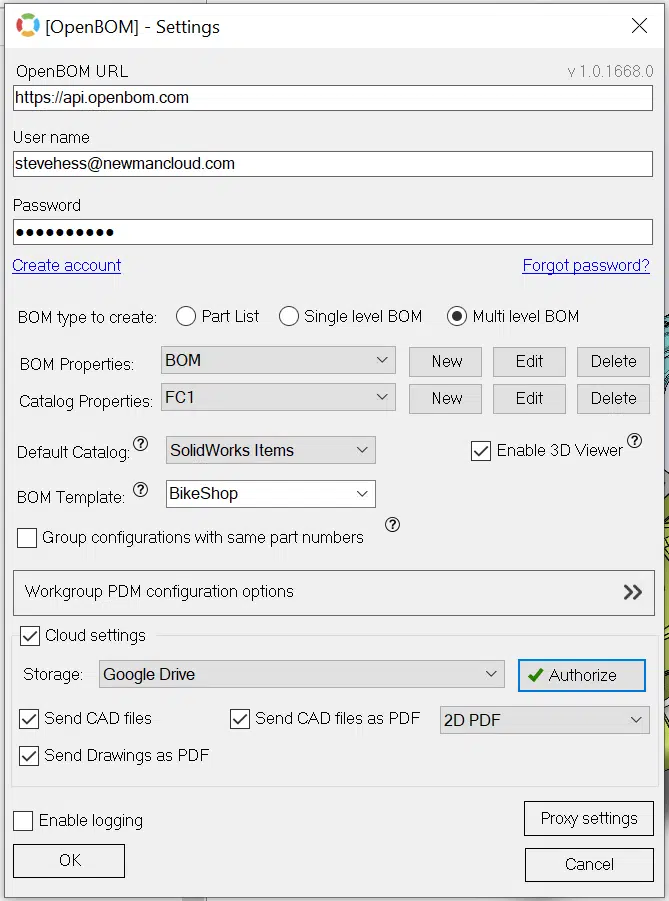Uncheck Send CAD files

tap(29, 719)
